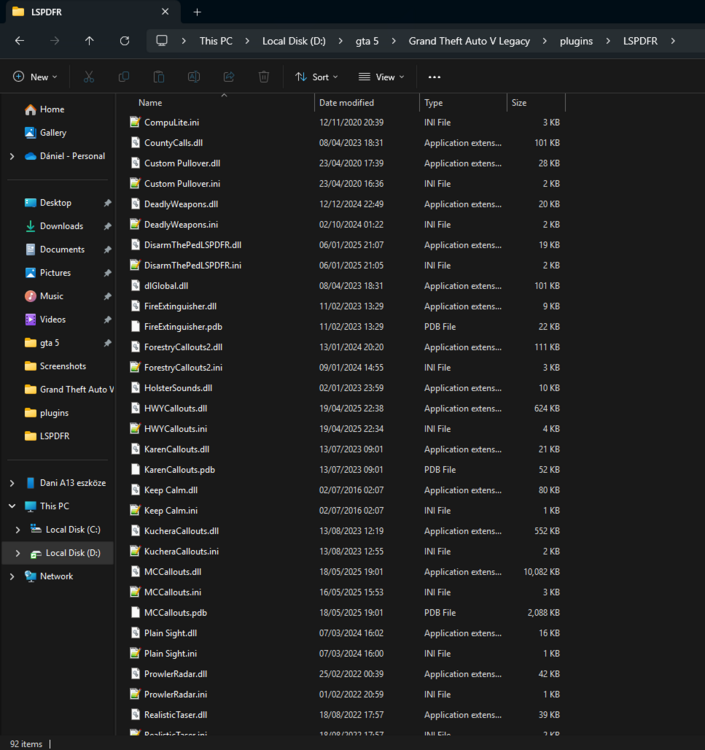Select the DeadlyWeapons.ini file icon

135,225
